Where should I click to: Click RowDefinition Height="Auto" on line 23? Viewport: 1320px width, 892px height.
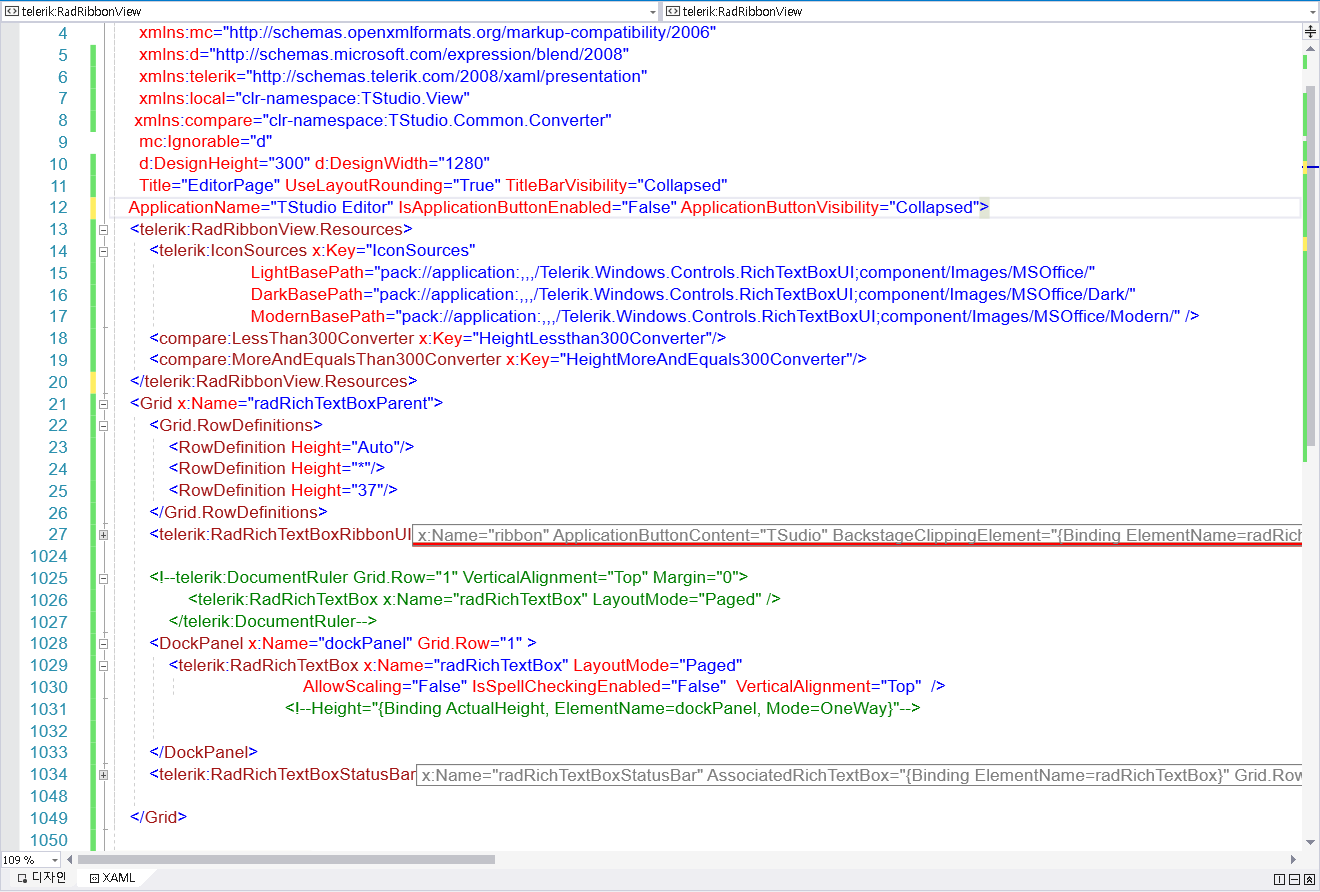pyautogui.click(x=291, y=448)
